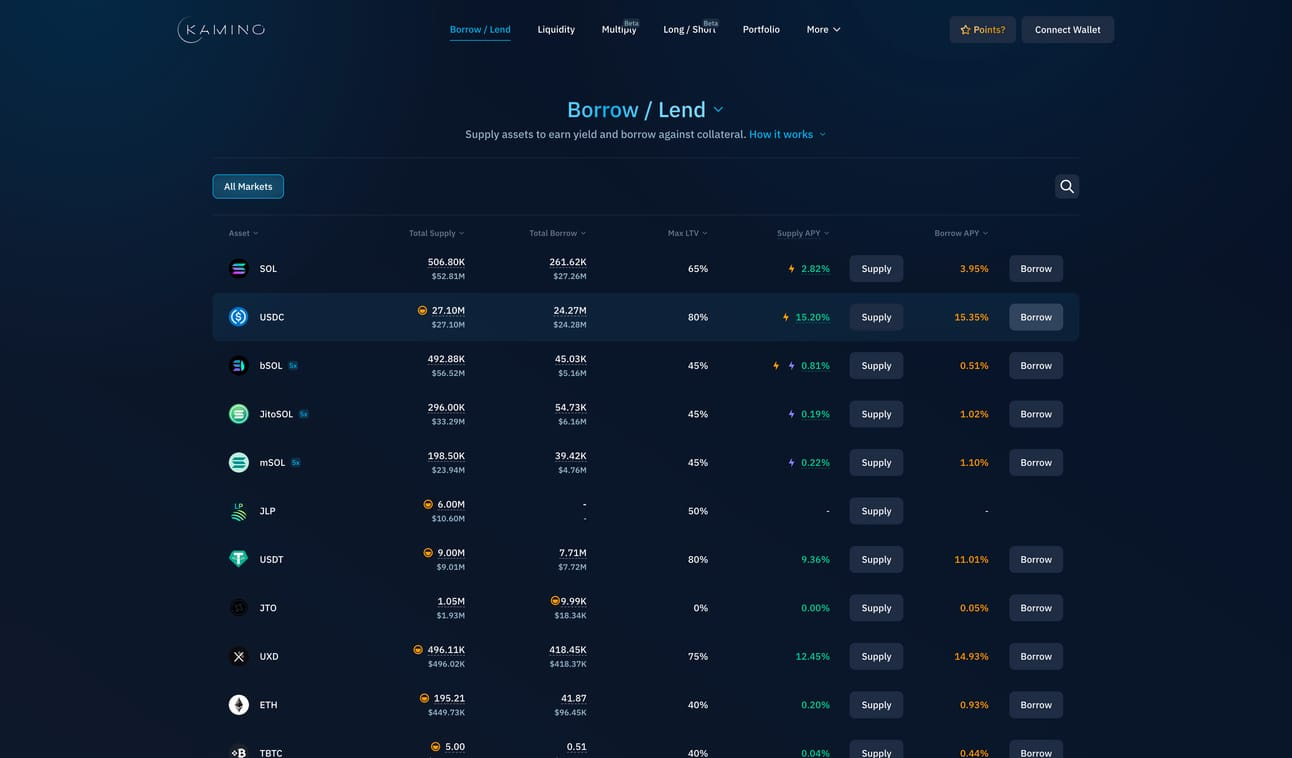Click the lightning bolt beside USDC supply APY

(786, 317)
